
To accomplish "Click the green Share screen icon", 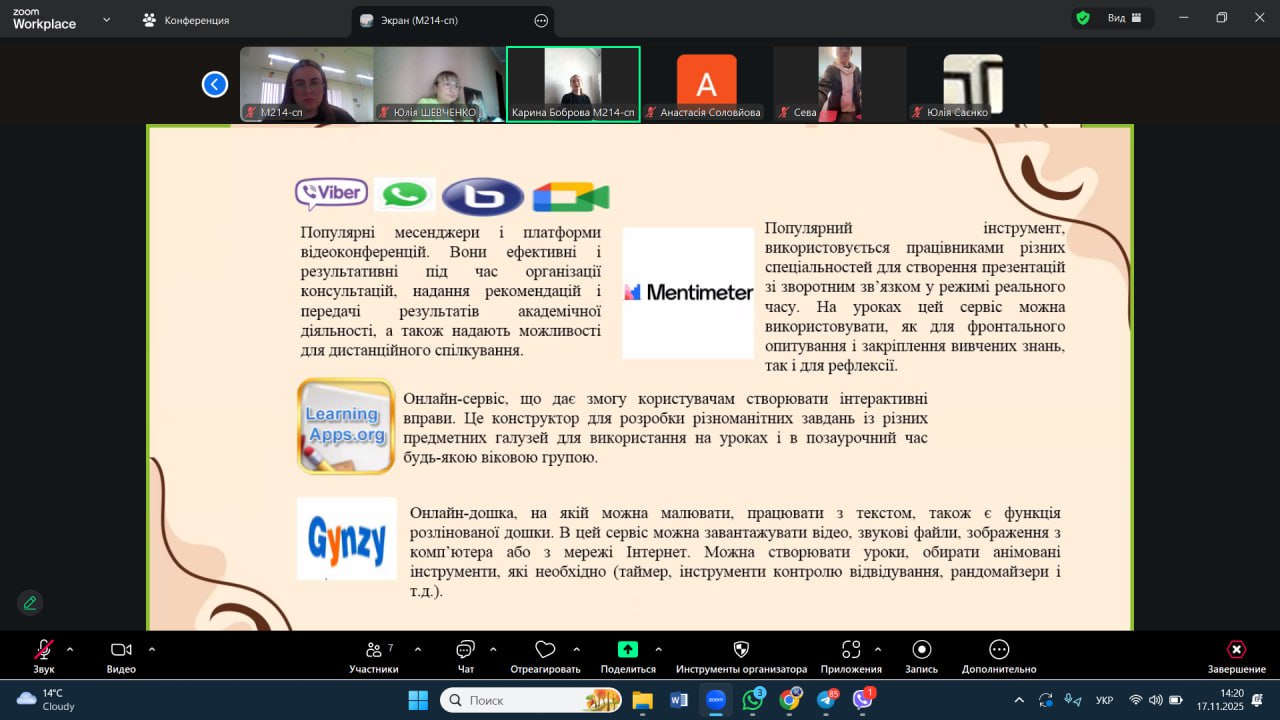I will pos(627,650).
